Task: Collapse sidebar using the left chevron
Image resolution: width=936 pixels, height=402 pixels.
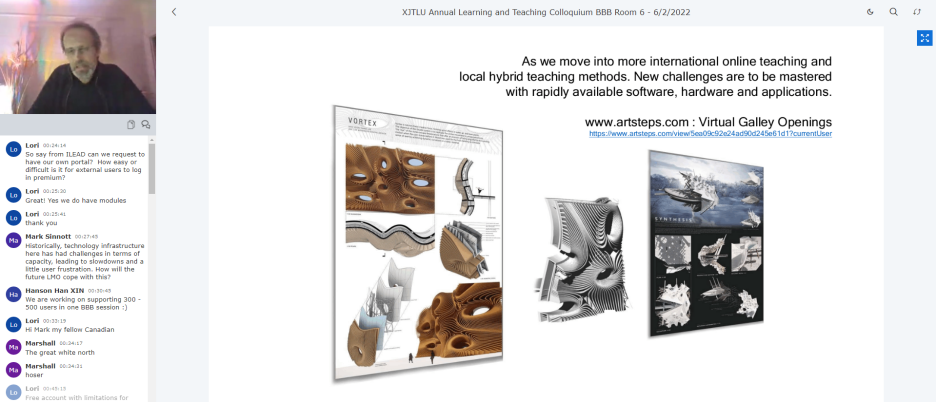Action: [x=174, y=12]
